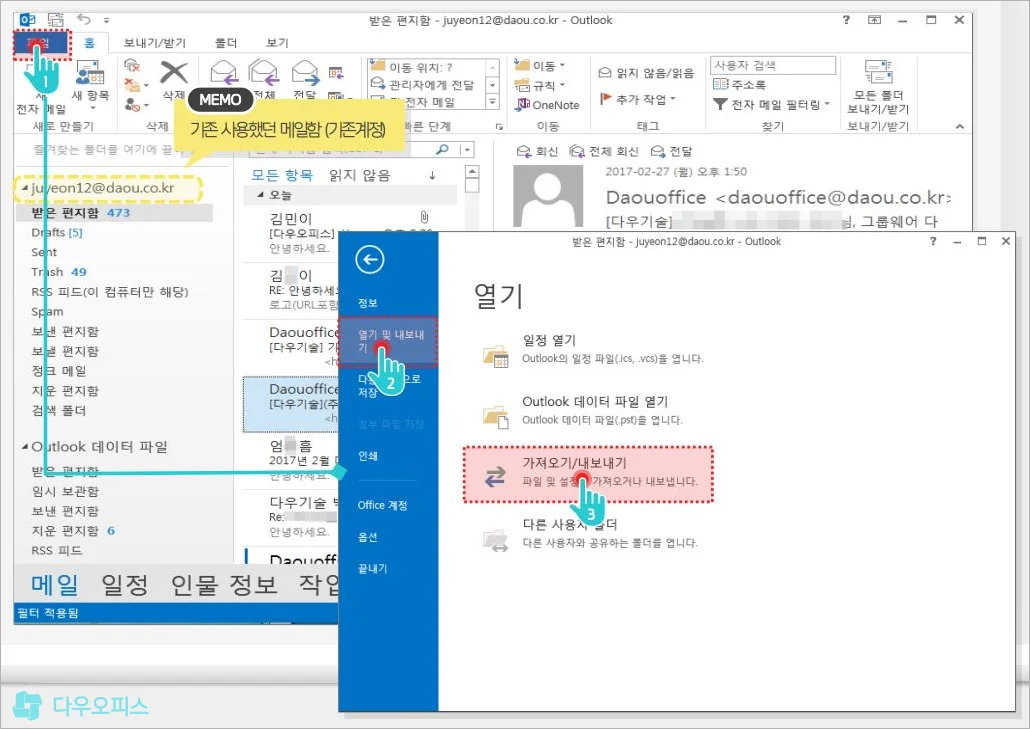
Task: Open the Customize Quick Access Toolbar dropdown
Action: point(106,20)
